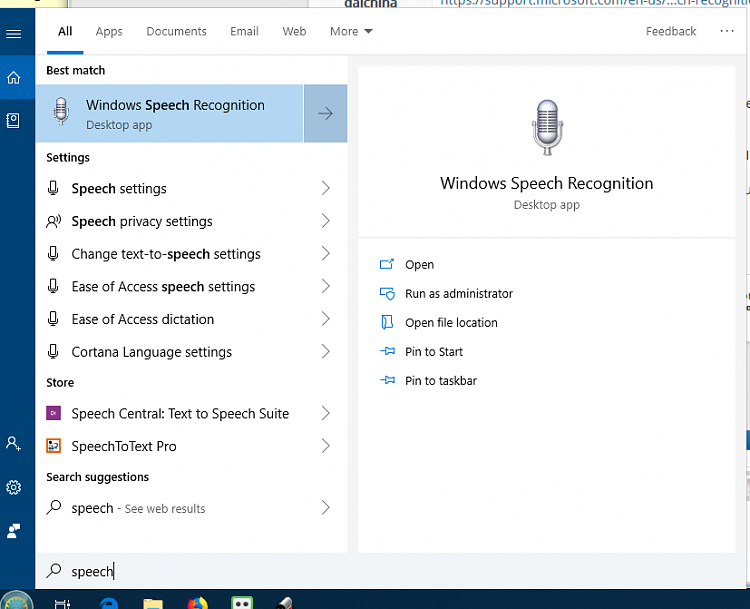The image size is (750, 609).
Task: Click the large microphone icon in preview pane
Action: pos(547,127)
